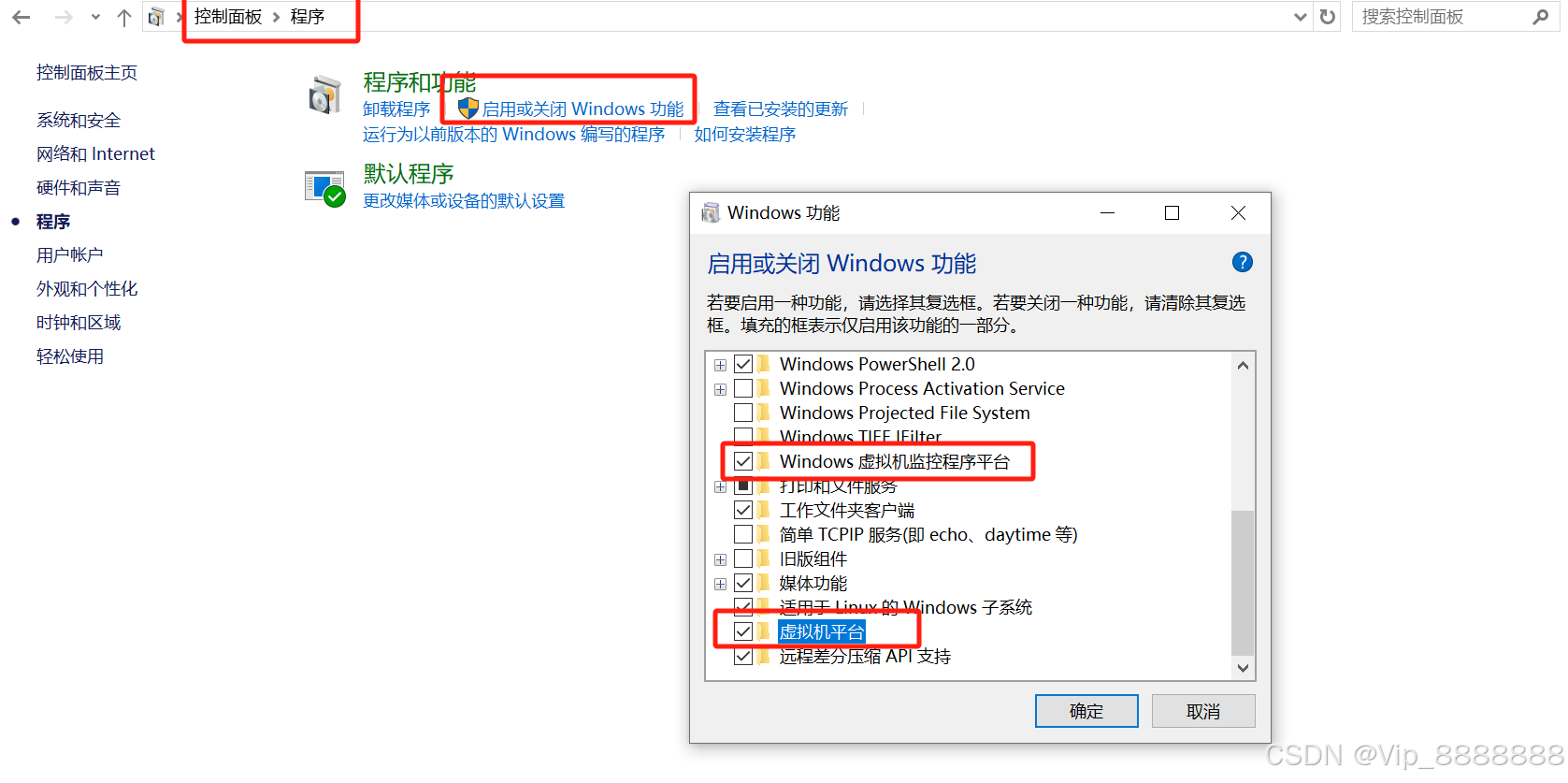The width and height of the screenshot is (1568, 783).
Task: Expand the 旧版组件 tree node
Action: [x=720, y=559]
